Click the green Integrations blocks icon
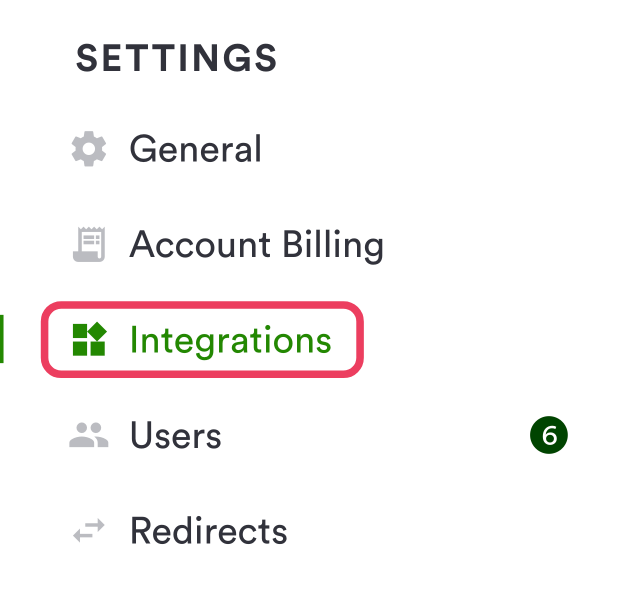This screenshot has height=605, width=617. 88,341
